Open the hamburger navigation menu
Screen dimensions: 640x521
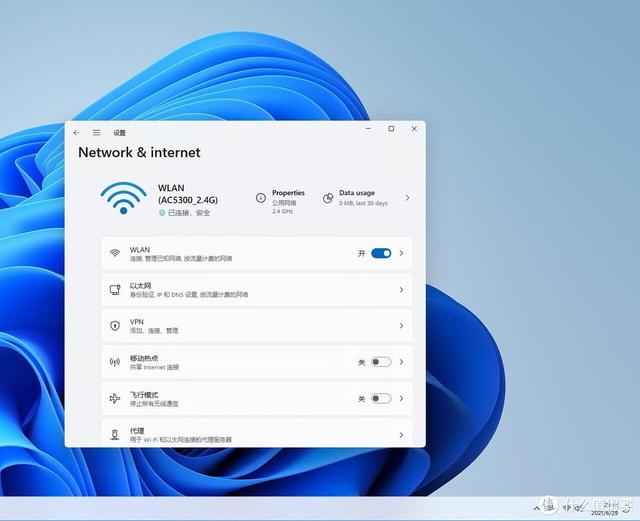[96, 133]
